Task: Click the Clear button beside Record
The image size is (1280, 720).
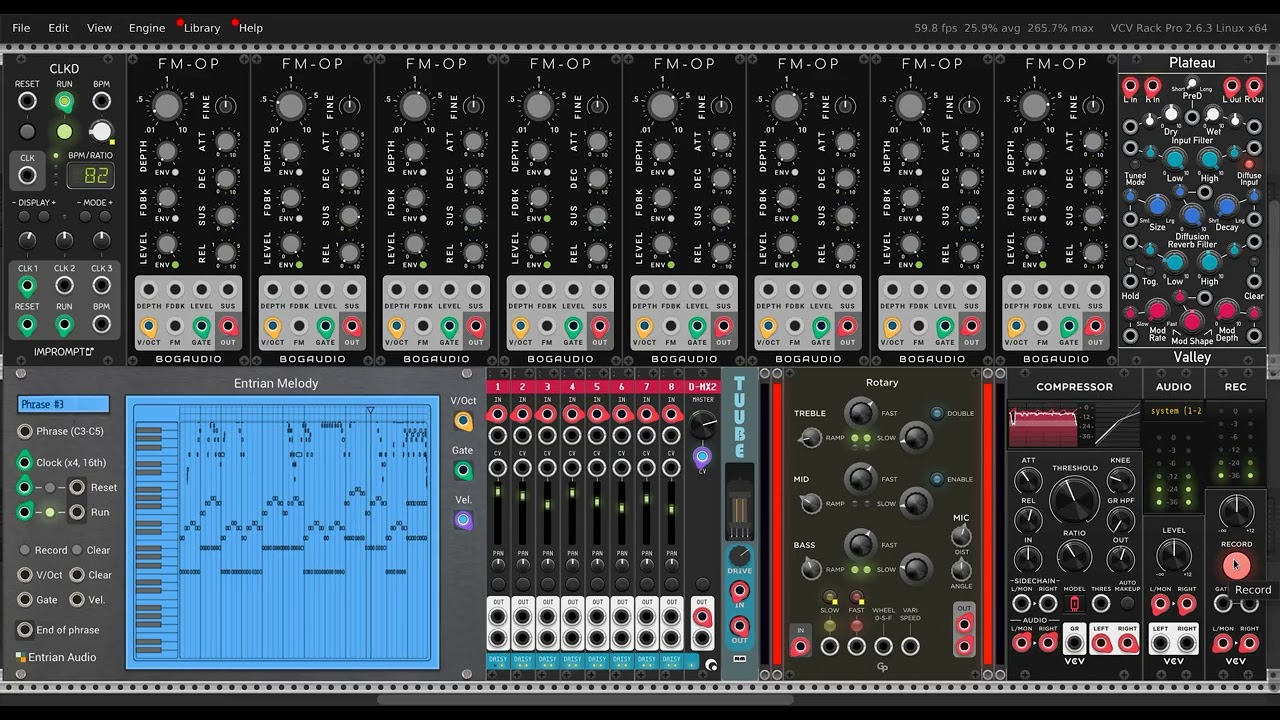Action: [77, 550]
